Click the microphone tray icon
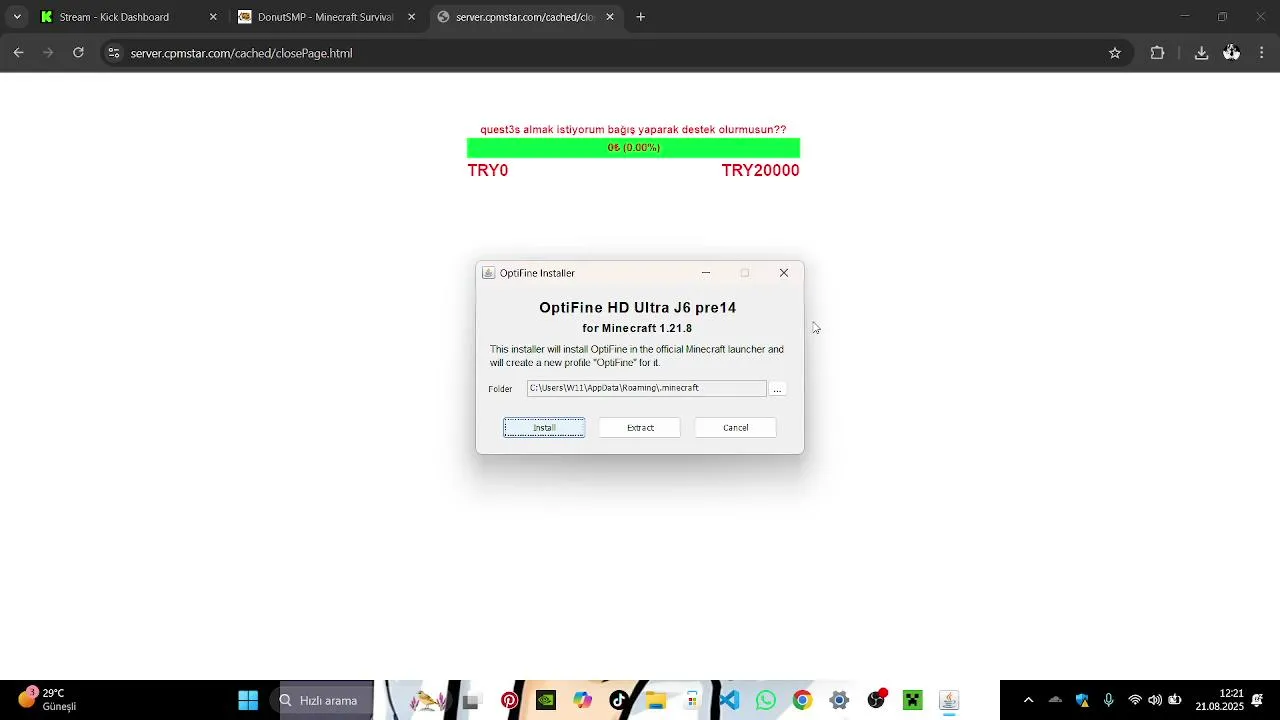 1108,700
